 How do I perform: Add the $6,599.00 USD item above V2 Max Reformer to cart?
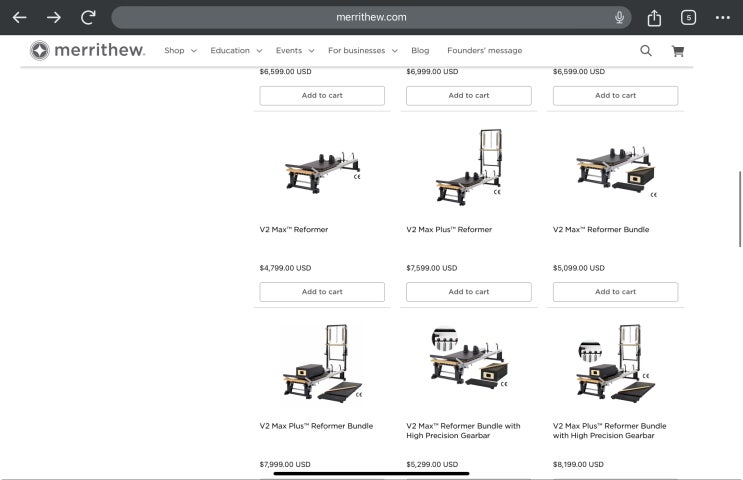(x=322, y=96)
